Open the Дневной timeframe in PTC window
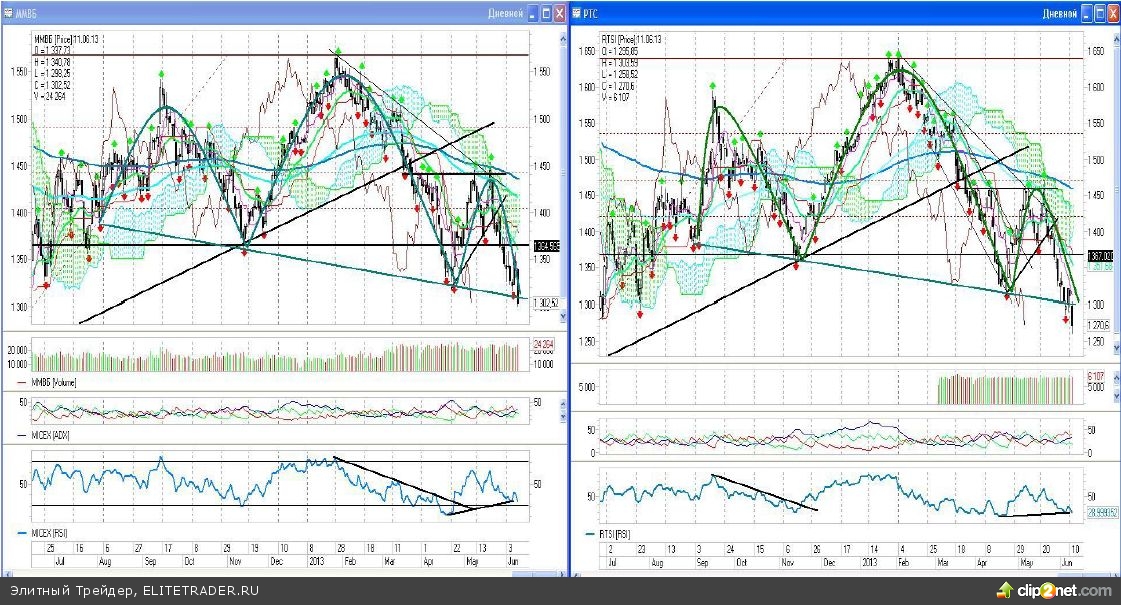1121x605 pixels. [1058, 13]
